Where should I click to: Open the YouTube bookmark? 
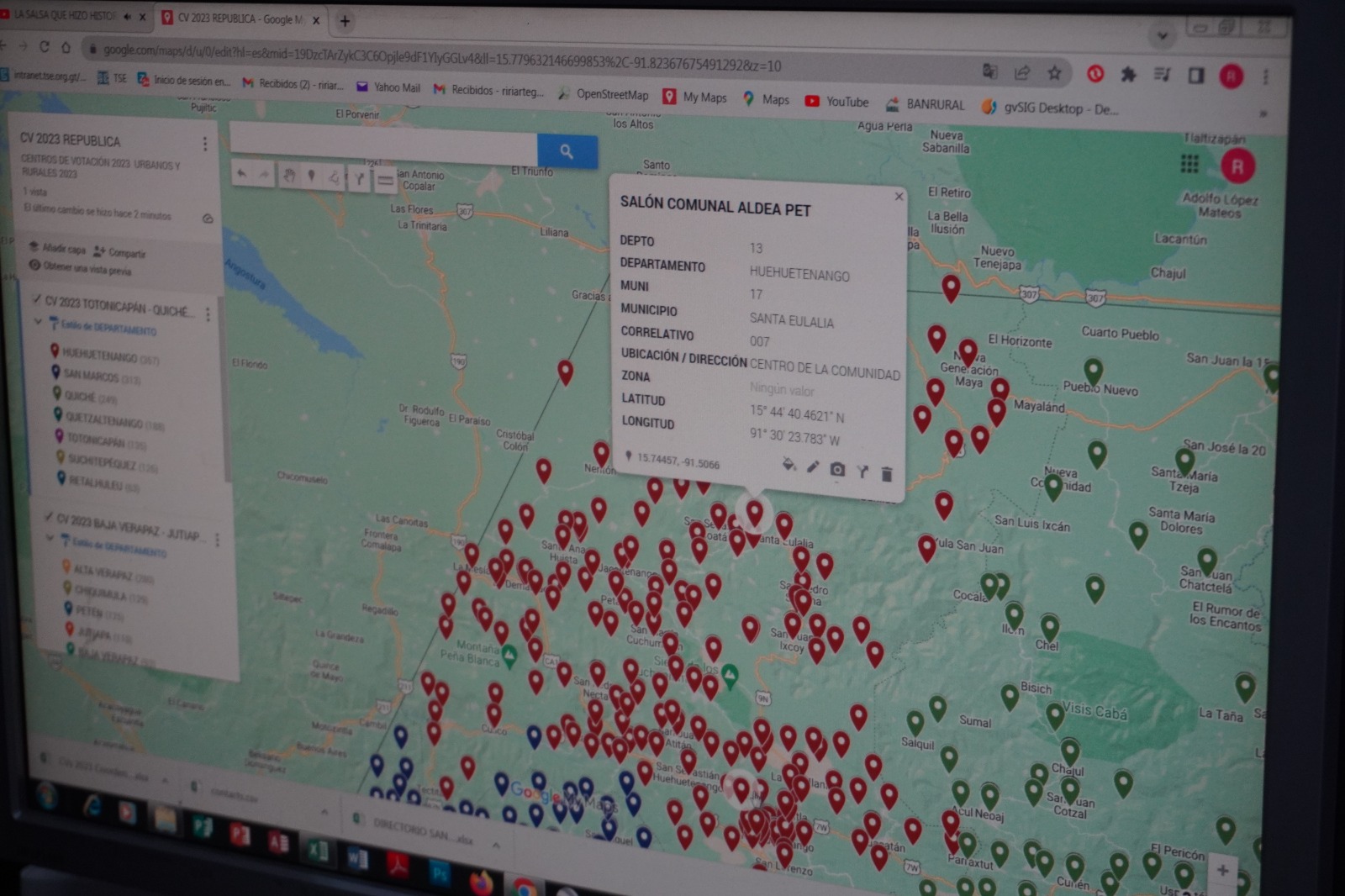click(x=836, y=102)
